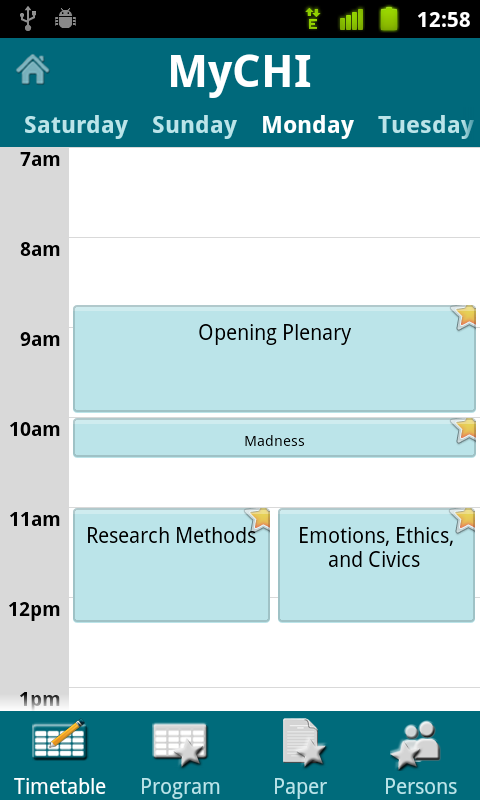Toggle star on Opening Plenary session
Image resolution: width=480 pixels, height=800 pixels.
pos(463,317)
